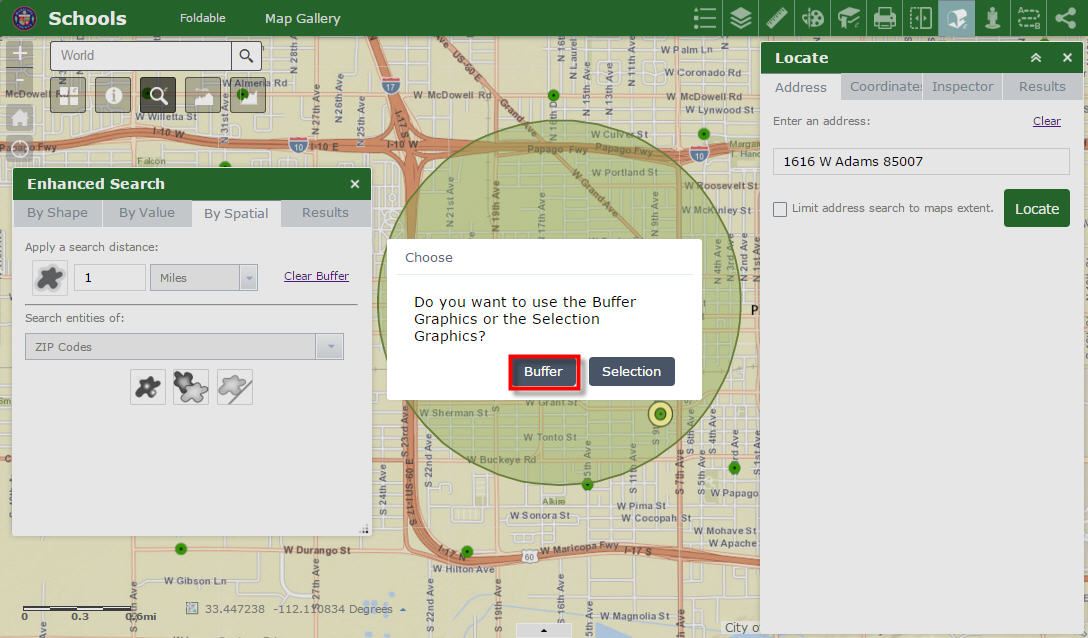Open the fifth map widget, factory with dot
Screen dimensions: 1088x638
[248, 95]
